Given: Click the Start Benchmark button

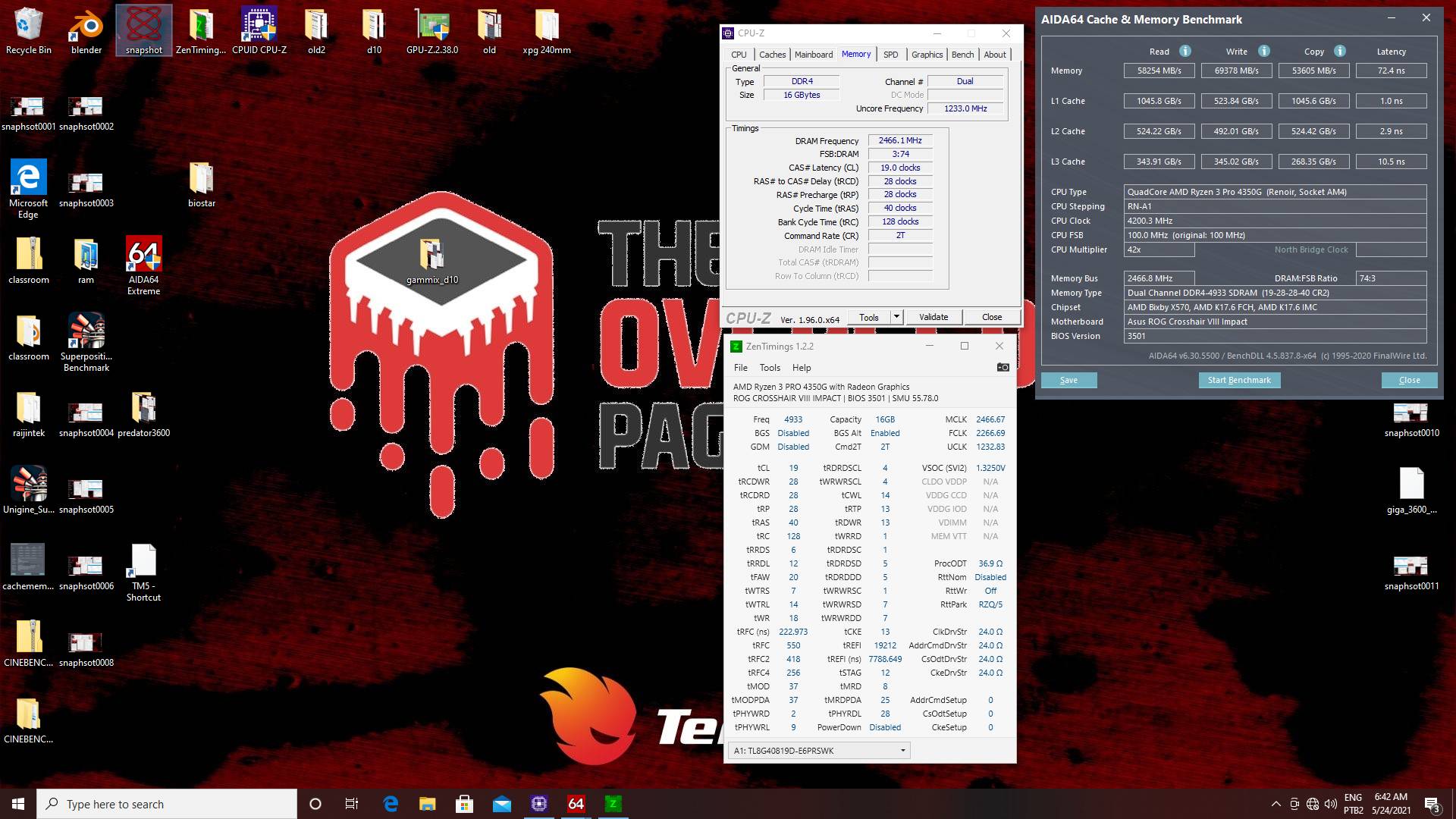Looking at the screenshot, I should (1238, 380).
